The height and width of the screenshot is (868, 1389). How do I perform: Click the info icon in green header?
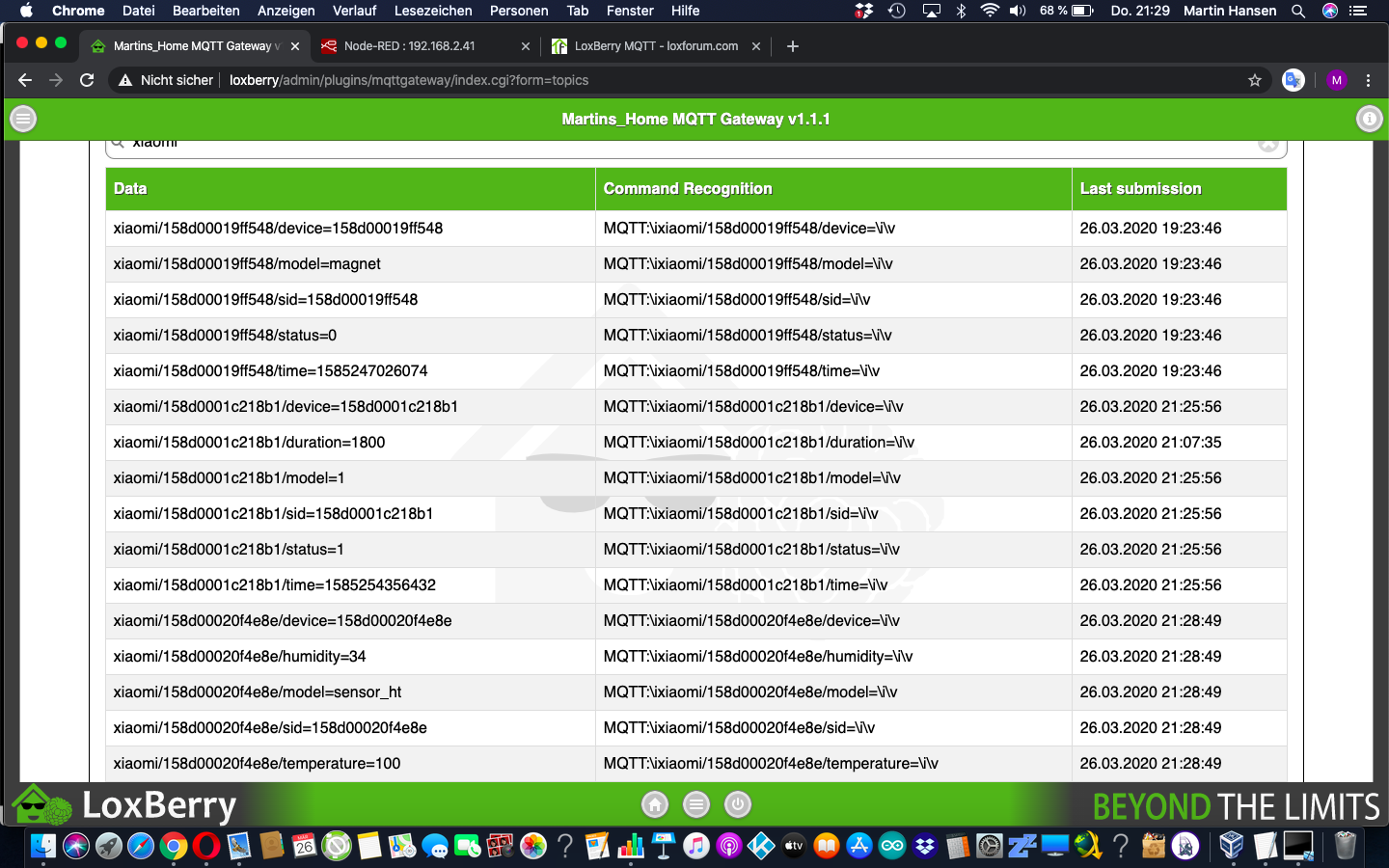(1369, 119)
